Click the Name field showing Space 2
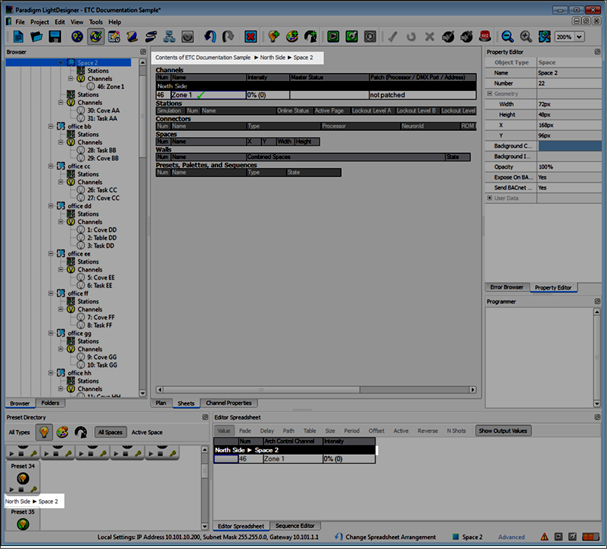Image resolution: width=607 pixels, height=554 pixels. pos(569,73)
